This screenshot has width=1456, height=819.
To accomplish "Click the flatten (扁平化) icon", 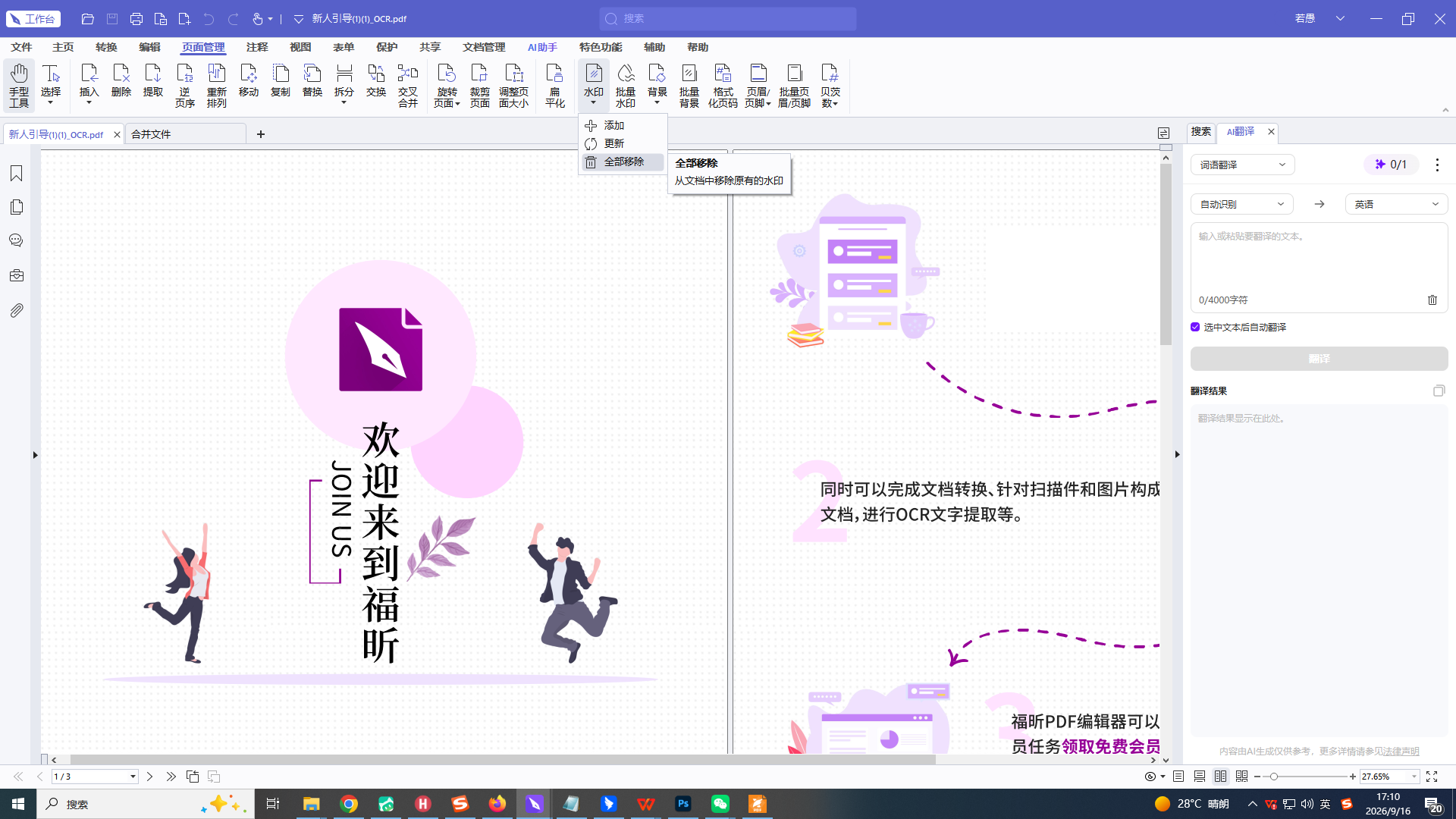I will click(x=554, y=85).
